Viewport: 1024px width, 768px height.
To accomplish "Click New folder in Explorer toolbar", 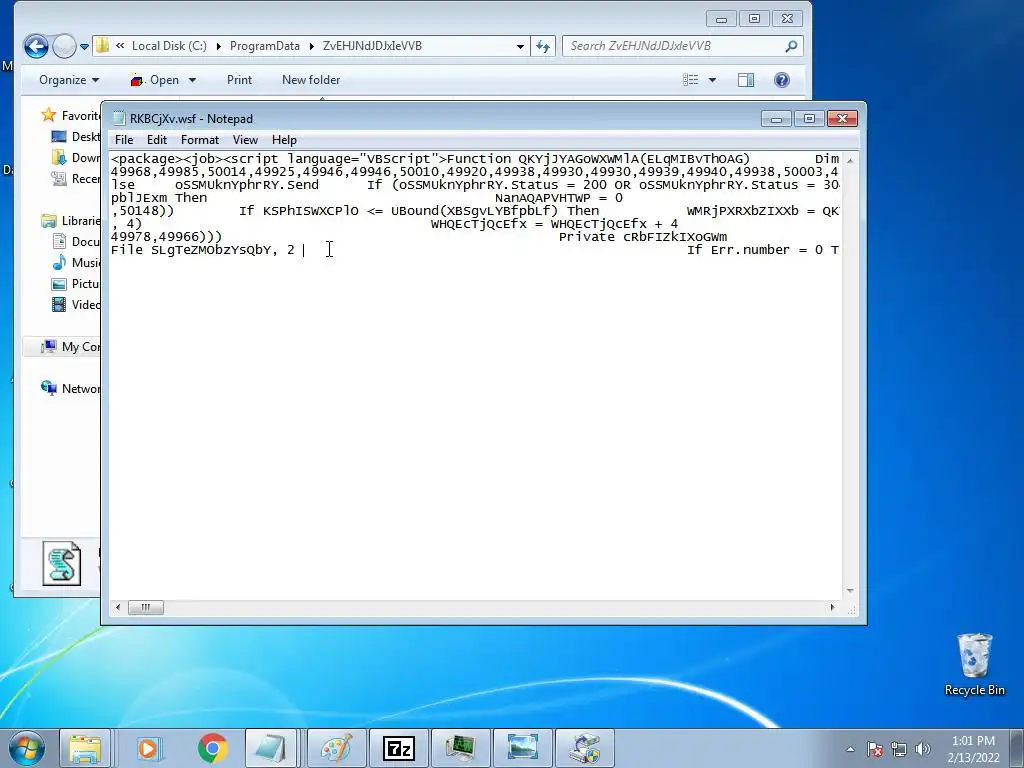I will click(311, 80).
